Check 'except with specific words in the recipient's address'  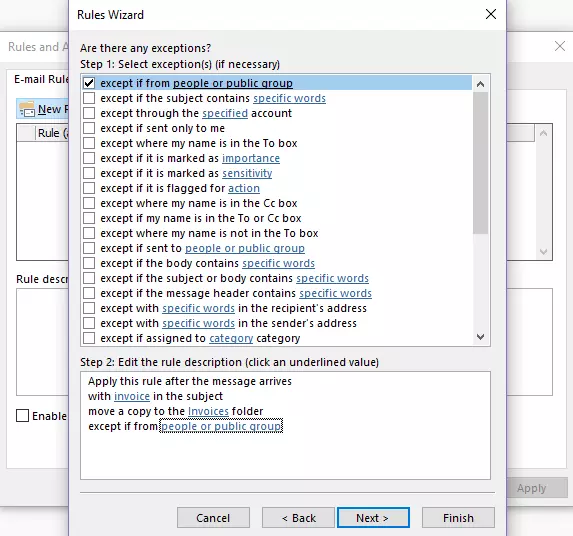(89, 308)
